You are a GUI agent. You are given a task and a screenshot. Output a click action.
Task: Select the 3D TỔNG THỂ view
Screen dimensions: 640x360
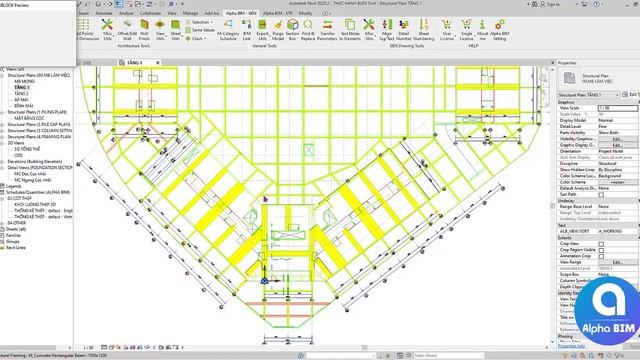click(27, 149)
